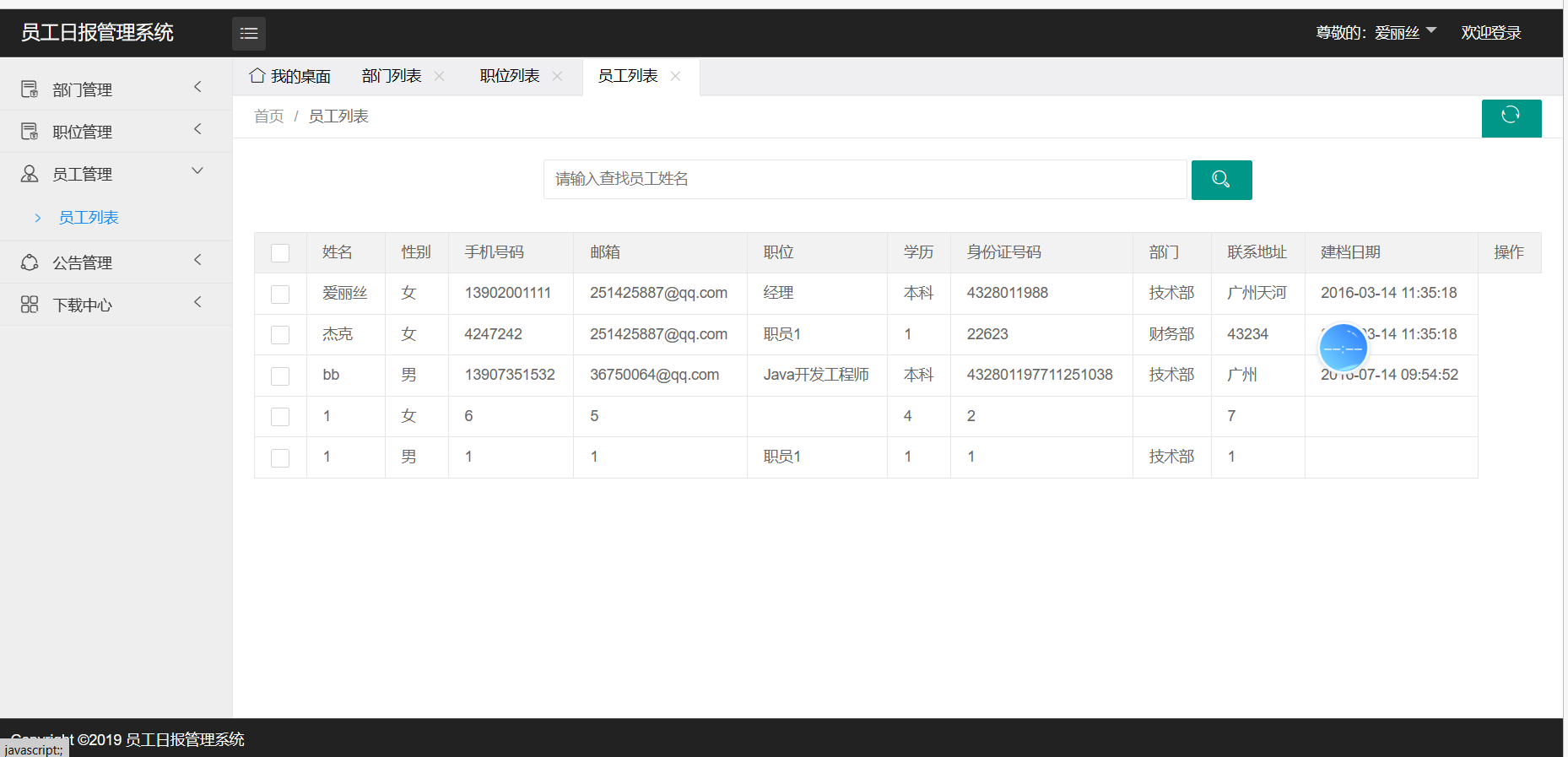
Task: Open 员工列表 link in sidebar
Action: [89, 218]
